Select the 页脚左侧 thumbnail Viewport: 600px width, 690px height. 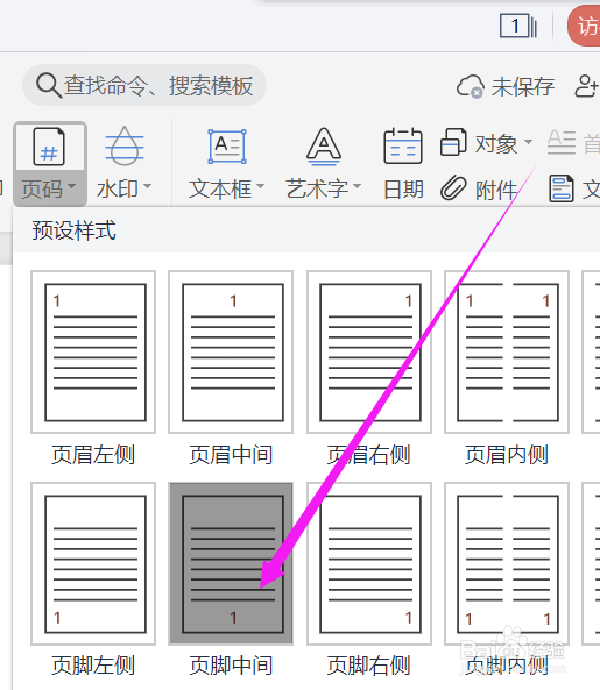93,564
